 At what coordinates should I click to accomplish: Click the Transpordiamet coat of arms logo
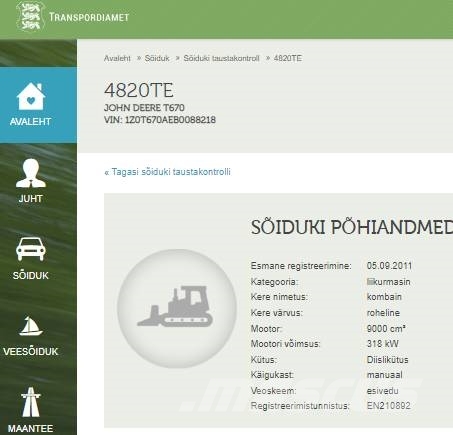30,16
